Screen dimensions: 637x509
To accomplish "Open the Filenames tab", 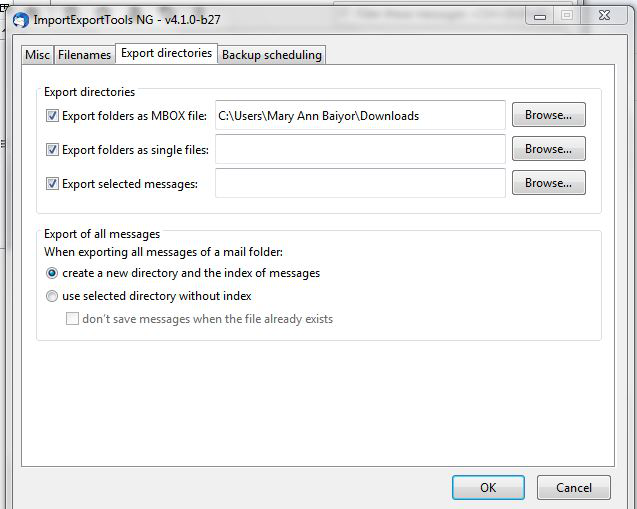I will click(84, 54).
